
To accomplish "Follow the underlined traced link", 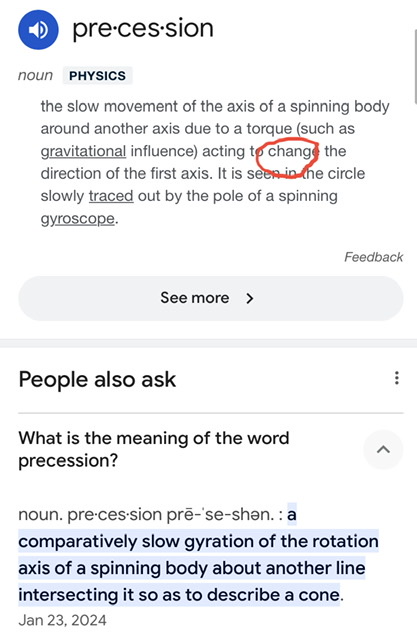I will pyautogui.click(x=111, y=196).
